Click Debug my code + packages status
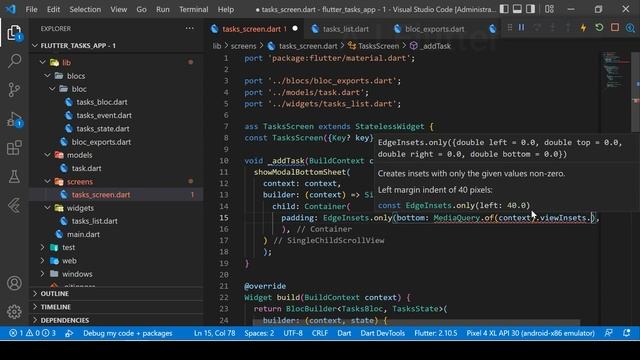 point(127,333)
